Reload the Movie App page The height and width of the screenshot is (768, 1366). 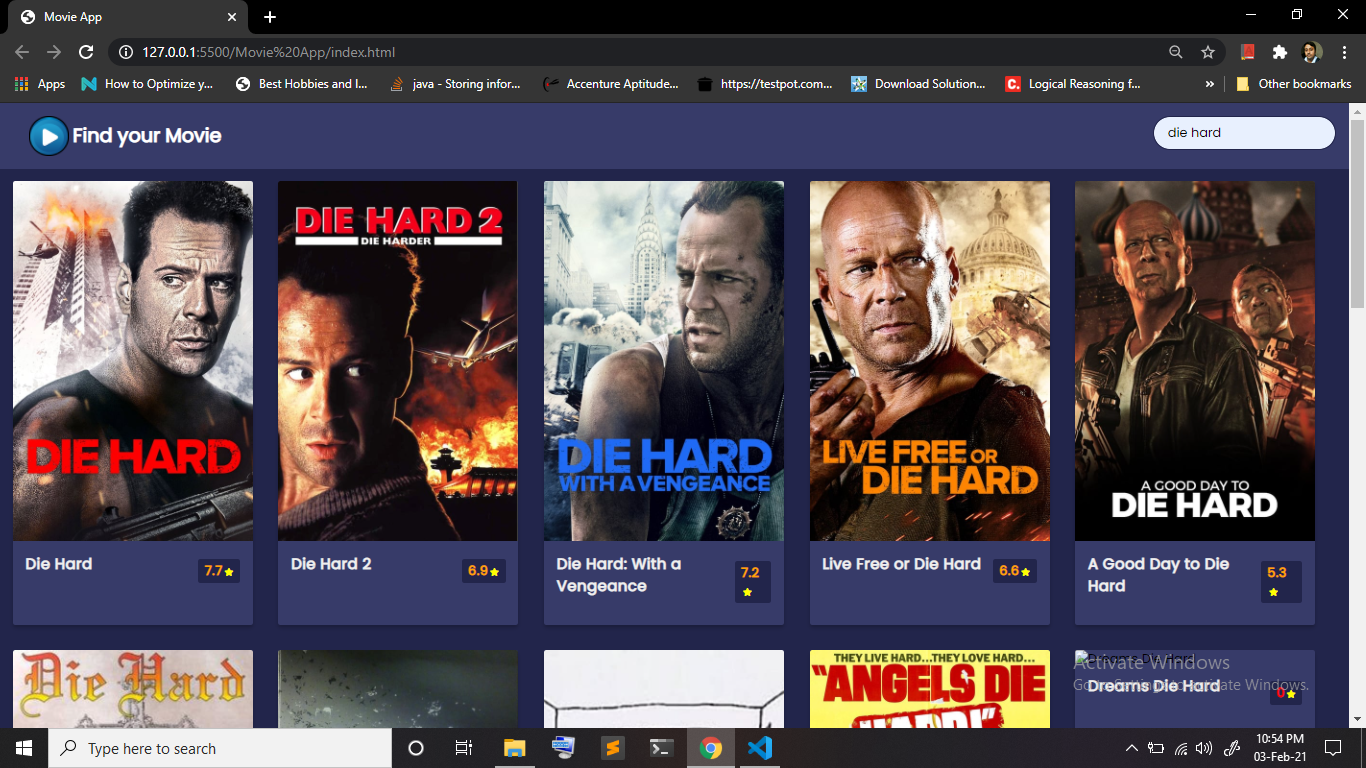click(86, 51)
